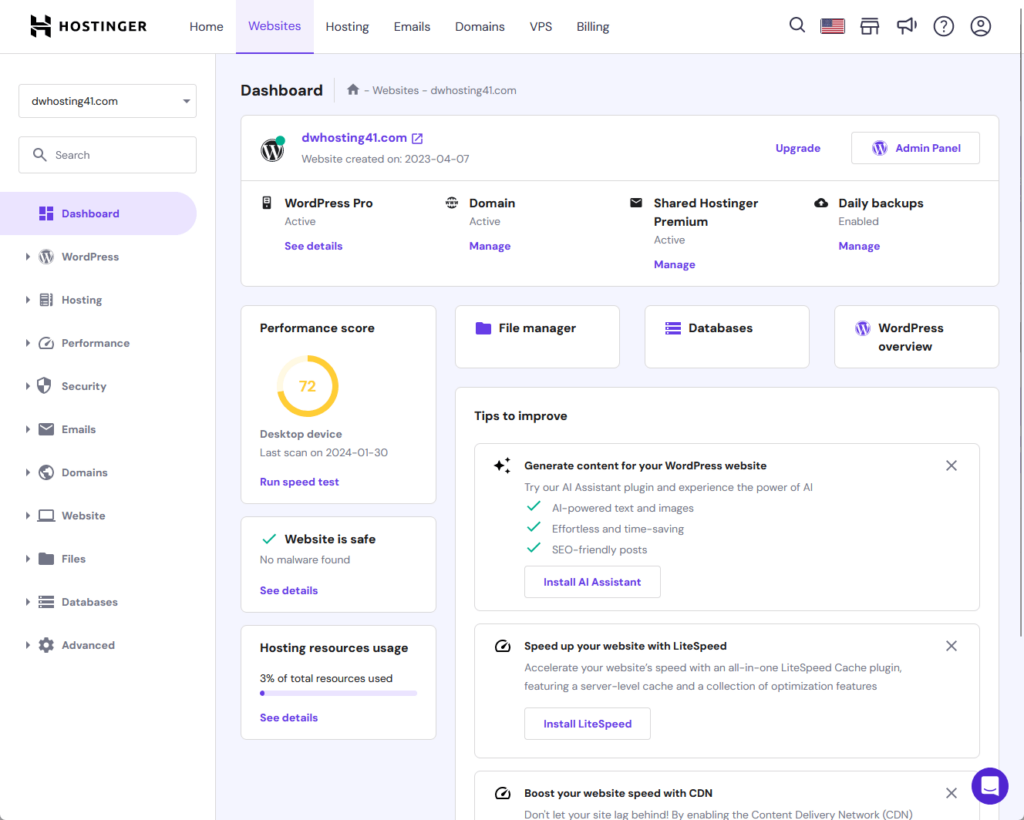Viewport: 1024px width, 820px height.
Task: Click the WordPress sidebar icon
Action: (46, 257)
